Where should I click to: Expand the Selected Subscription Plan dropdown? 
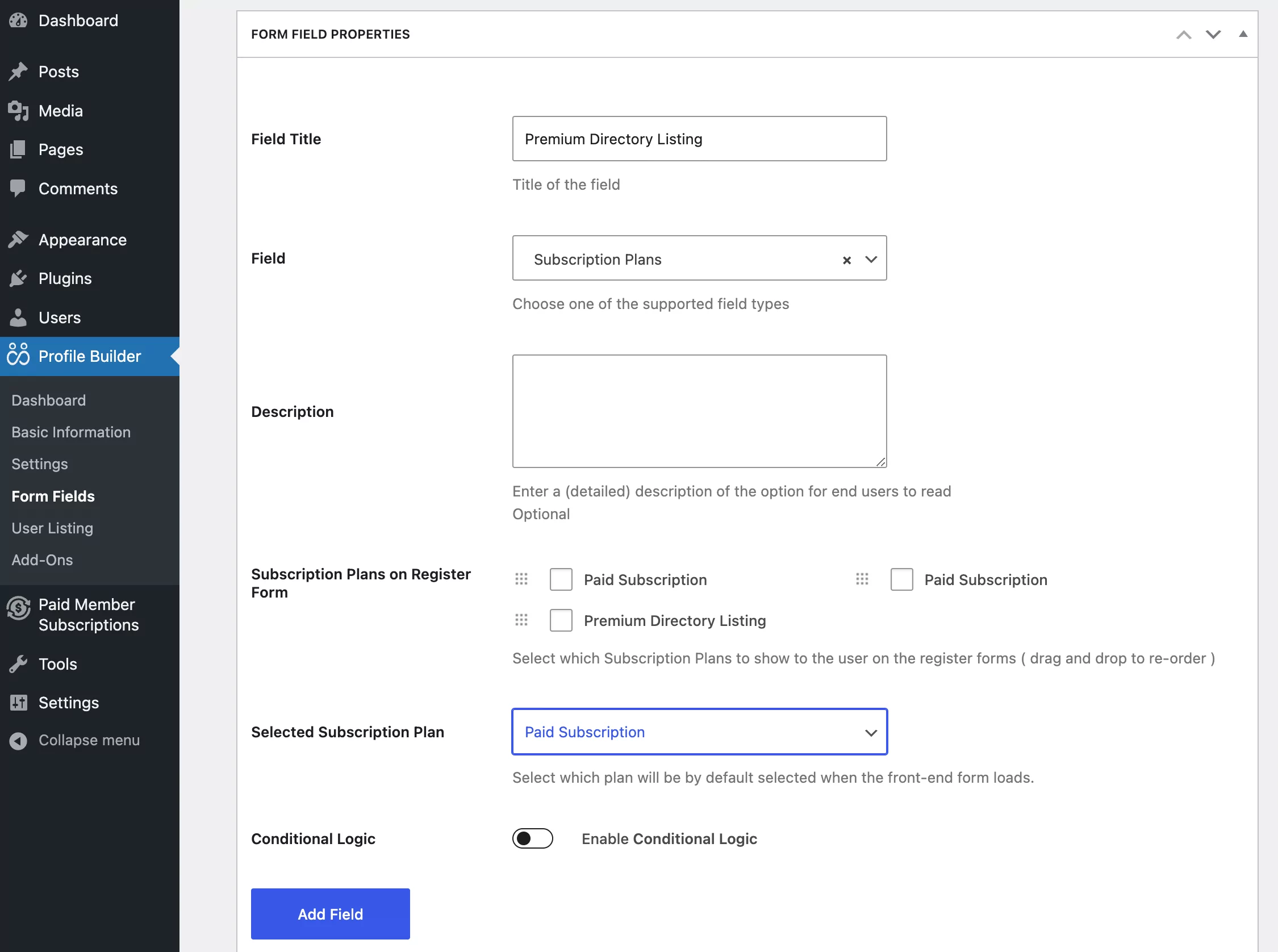pyautogui.click(x=868, y=731)
